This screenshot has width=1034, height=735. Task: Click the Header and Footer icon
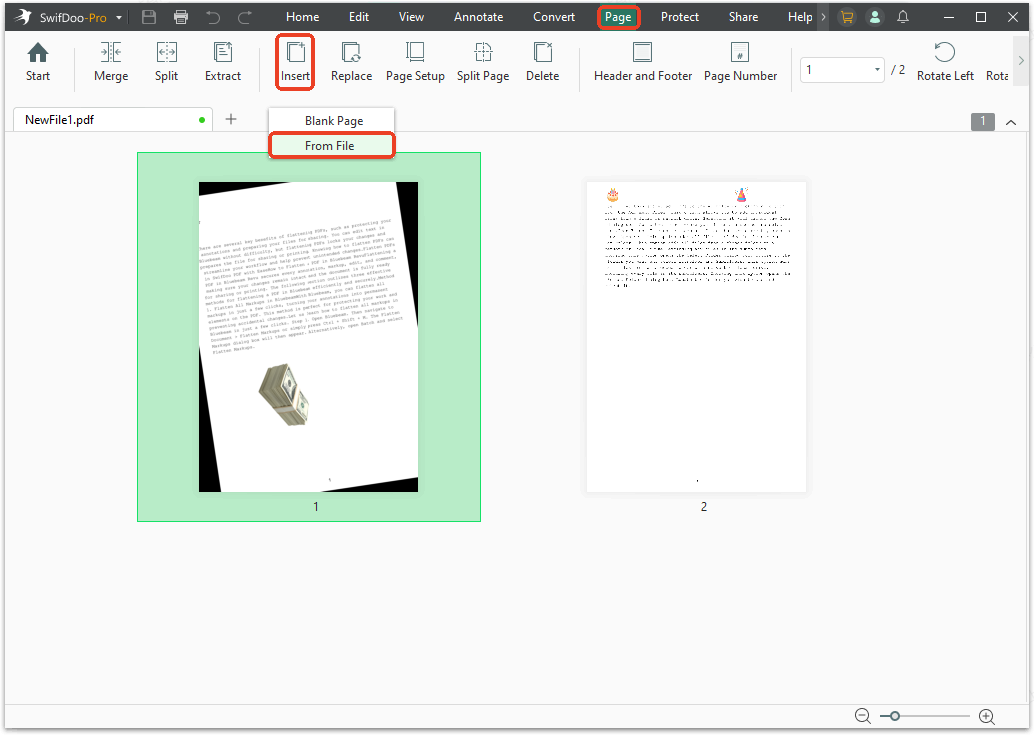click(642, 62)
